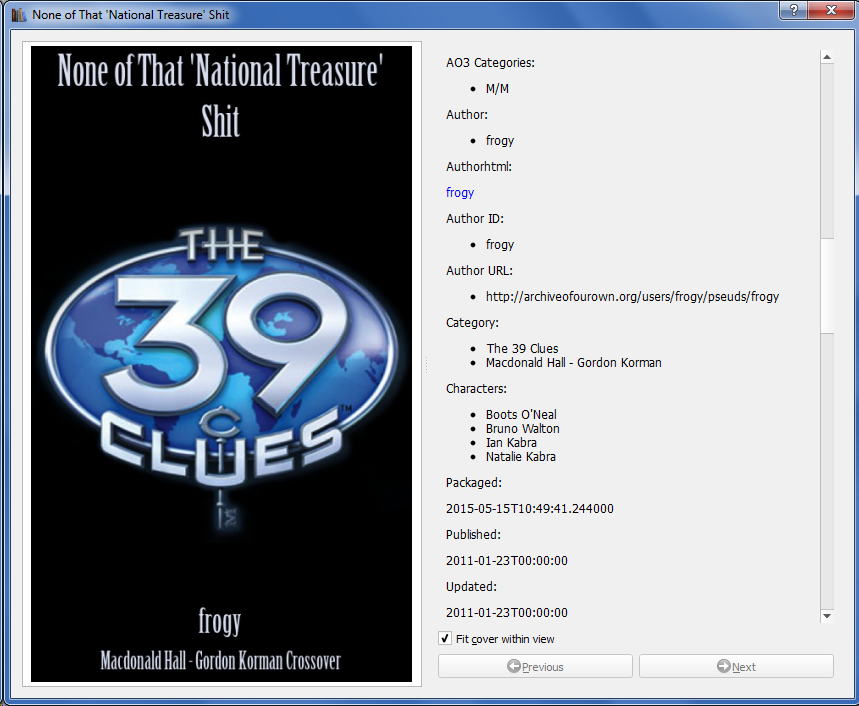
Task: Click character 'Bruno Walton'
Action: [523, 429]
